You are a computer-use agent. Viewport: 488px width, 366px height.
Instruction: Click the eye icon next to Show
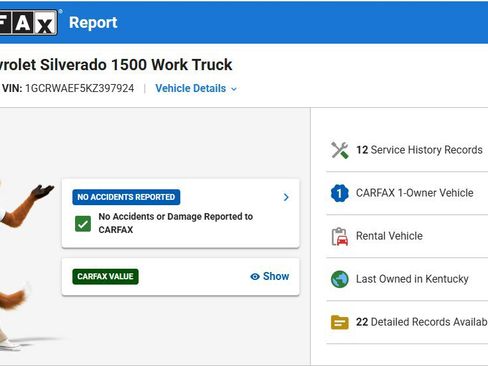[255, 277]
